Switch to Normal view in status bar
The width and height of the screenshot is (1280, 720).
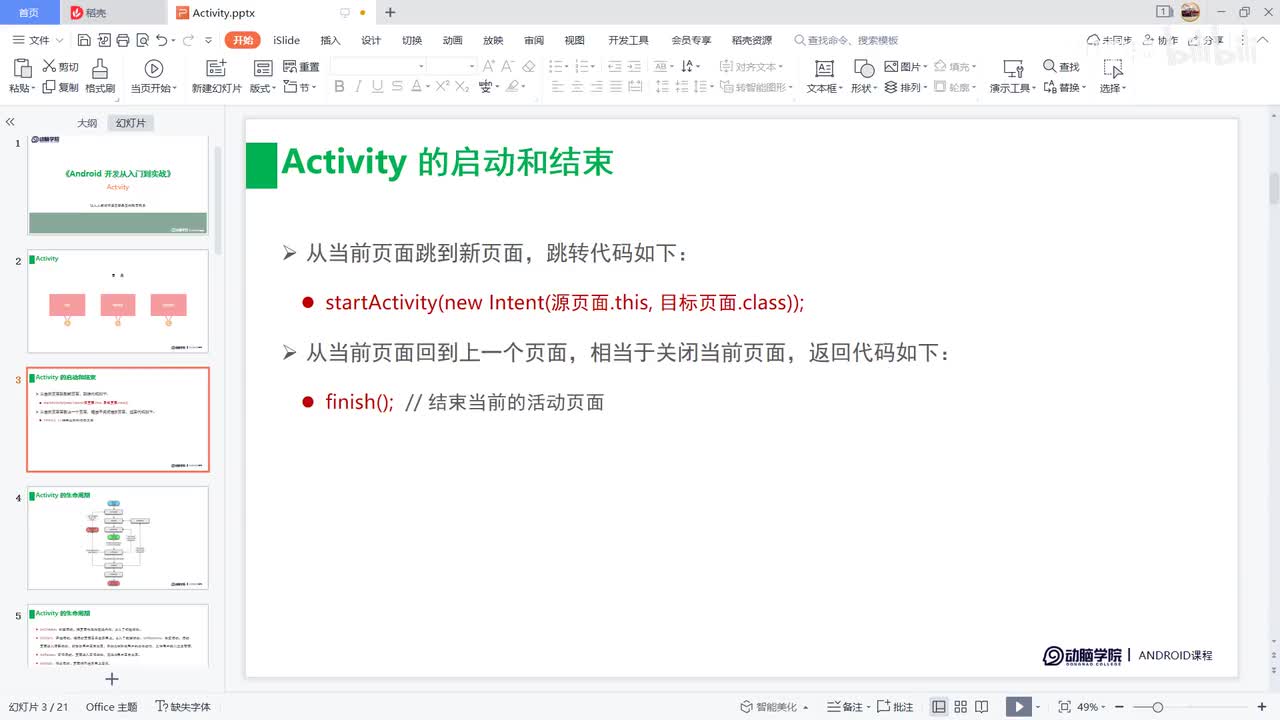(939, 707)
